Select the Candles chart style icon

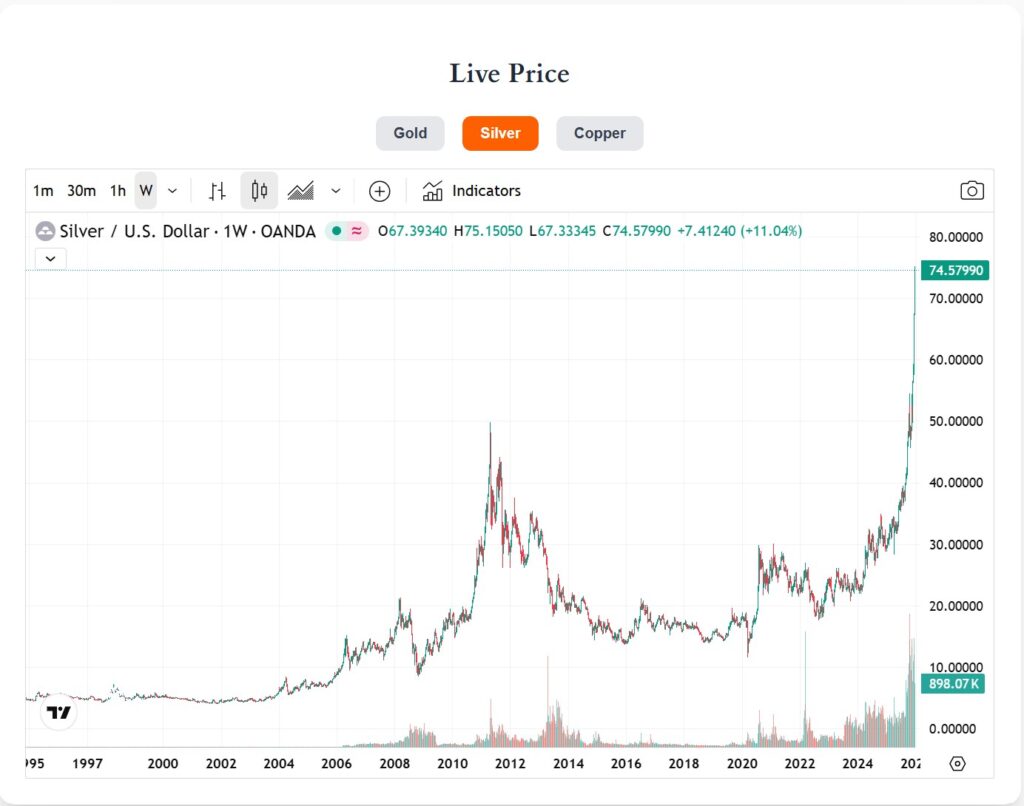pos(260,190)
